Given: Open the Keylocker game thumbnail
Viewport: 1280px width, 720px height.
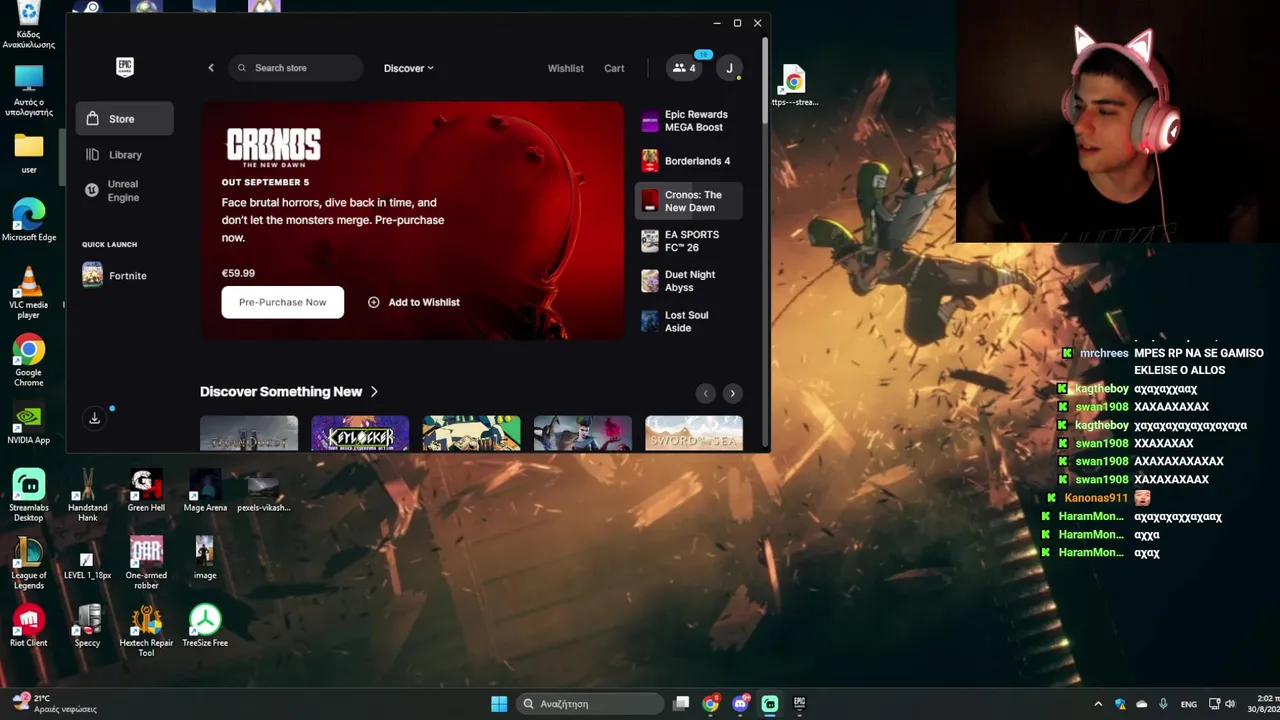Looking at the screenshot, I should [360, 433].
